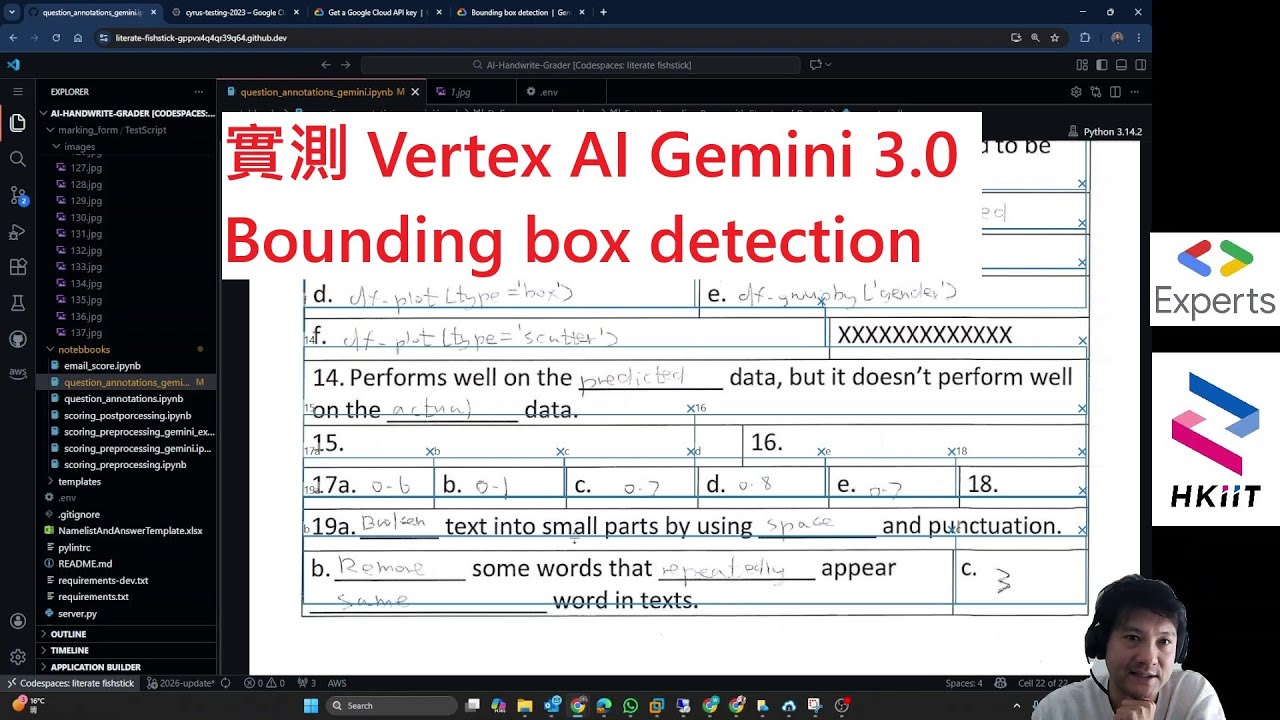Viewport: 1280px width, 720px height.
Task: Open the Explorer more actions ellipsis
Action: [x=199, y=92]
